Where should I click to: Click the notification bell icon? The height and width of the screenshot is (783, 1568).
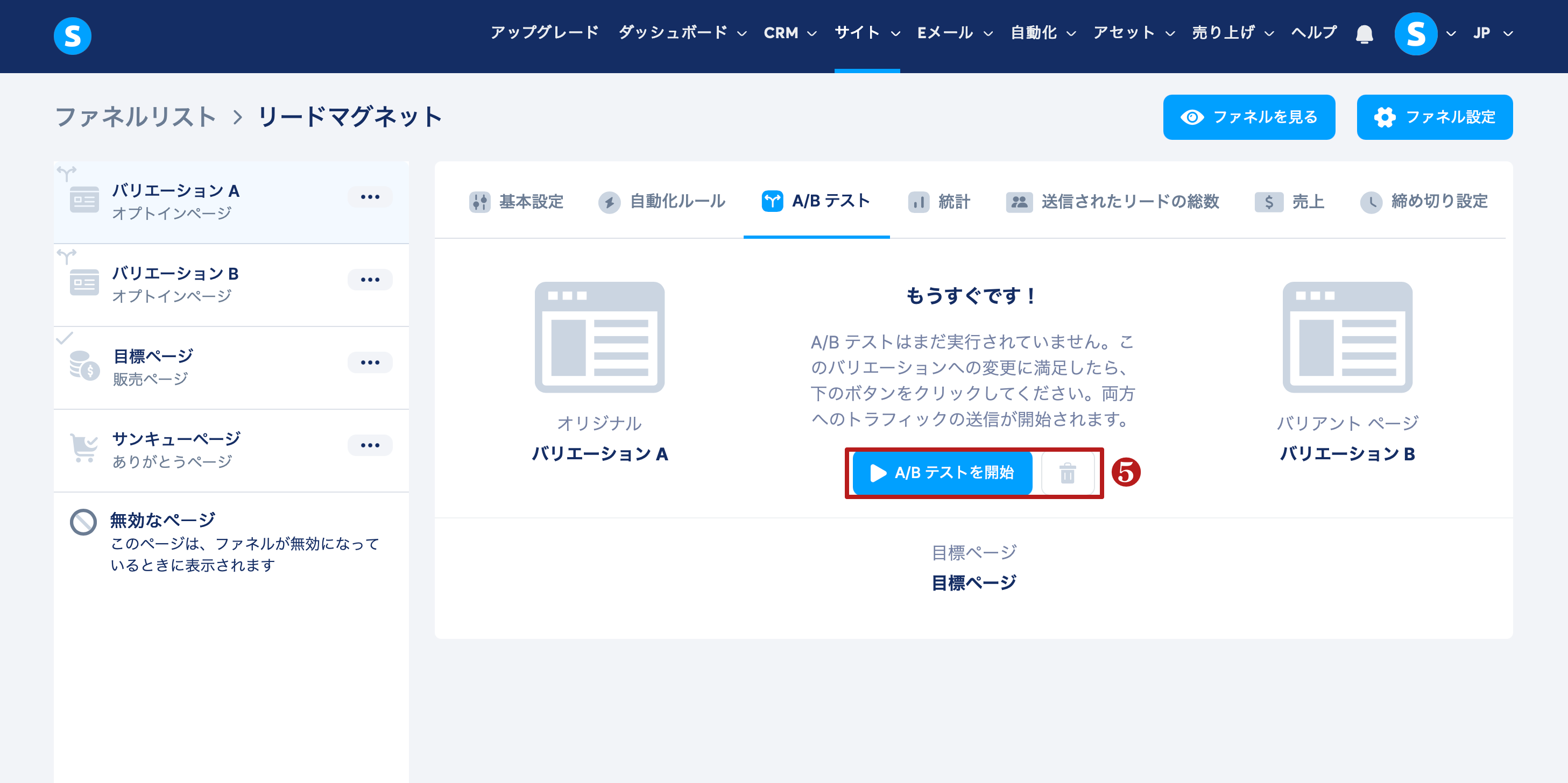click(1364, 34)
